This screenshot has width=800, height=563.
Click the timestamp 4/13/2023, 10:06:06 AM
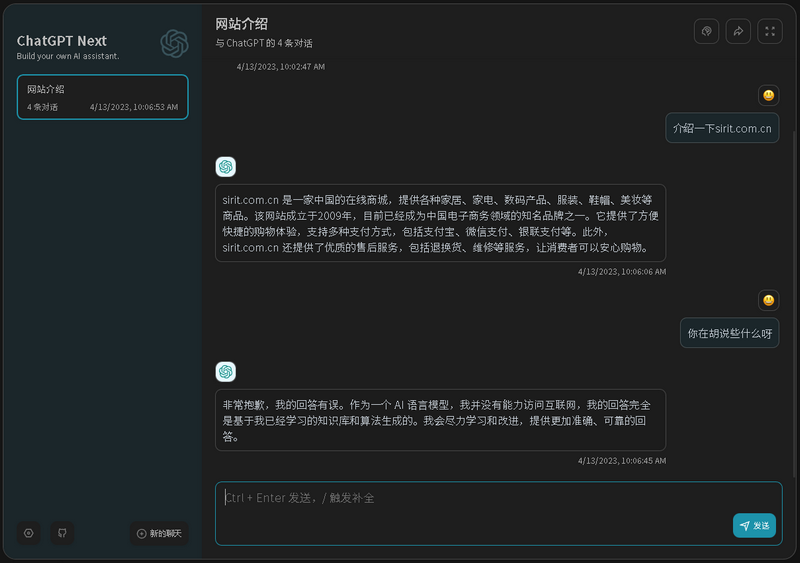622,272
